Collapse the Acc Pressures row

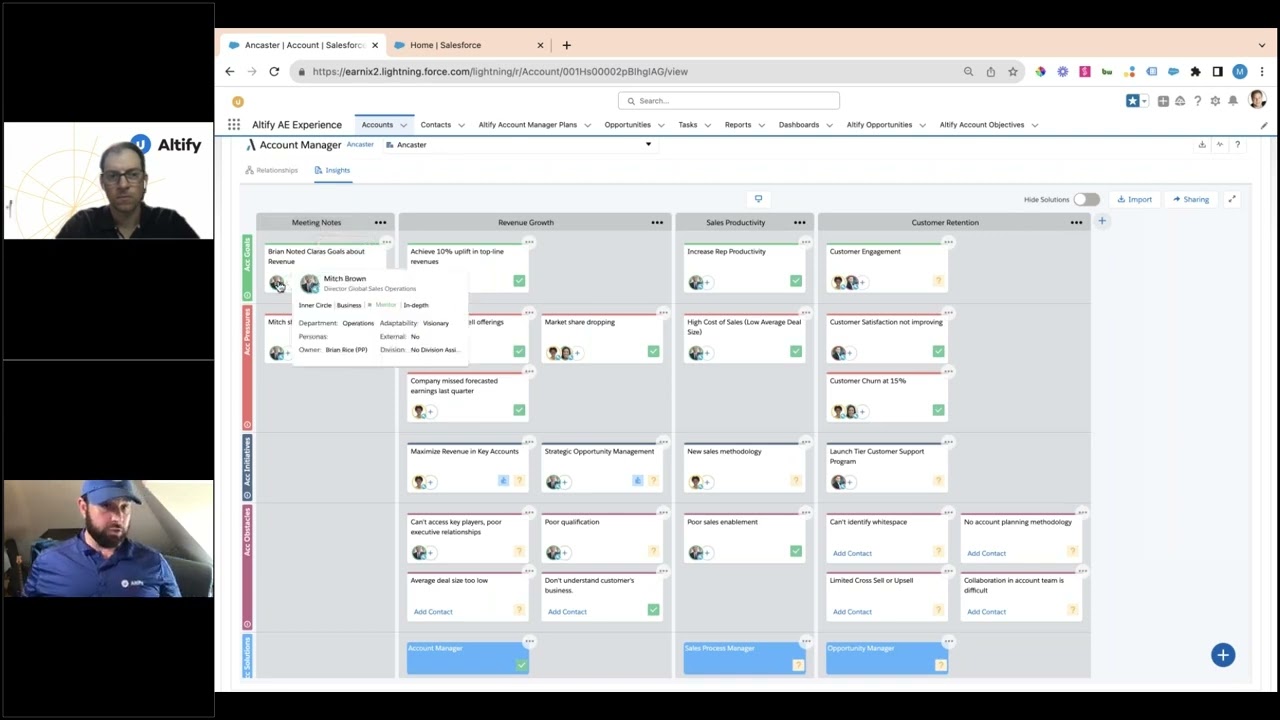point(247,425)
